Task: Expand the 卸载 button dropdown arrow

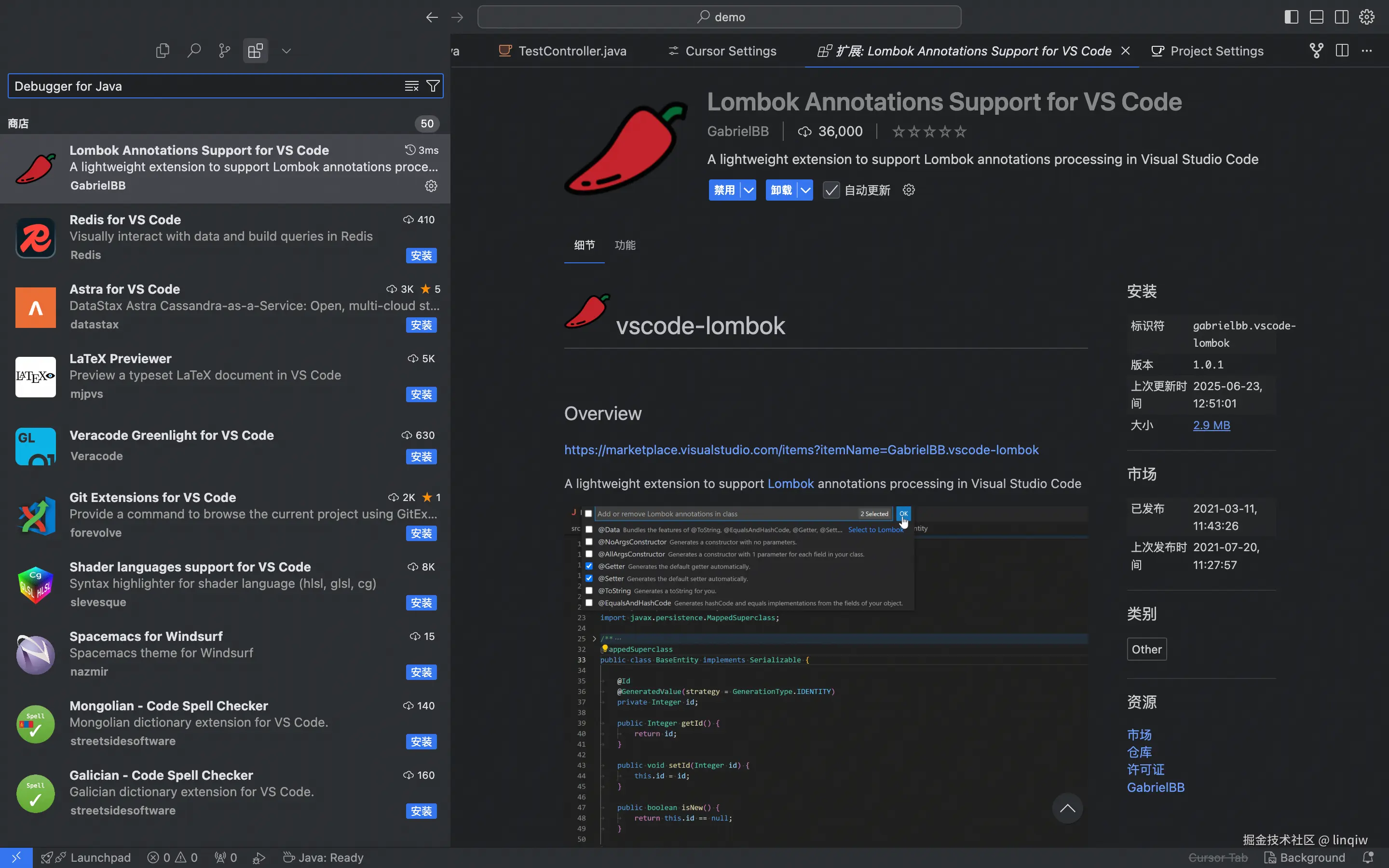Action: point(805,190)
